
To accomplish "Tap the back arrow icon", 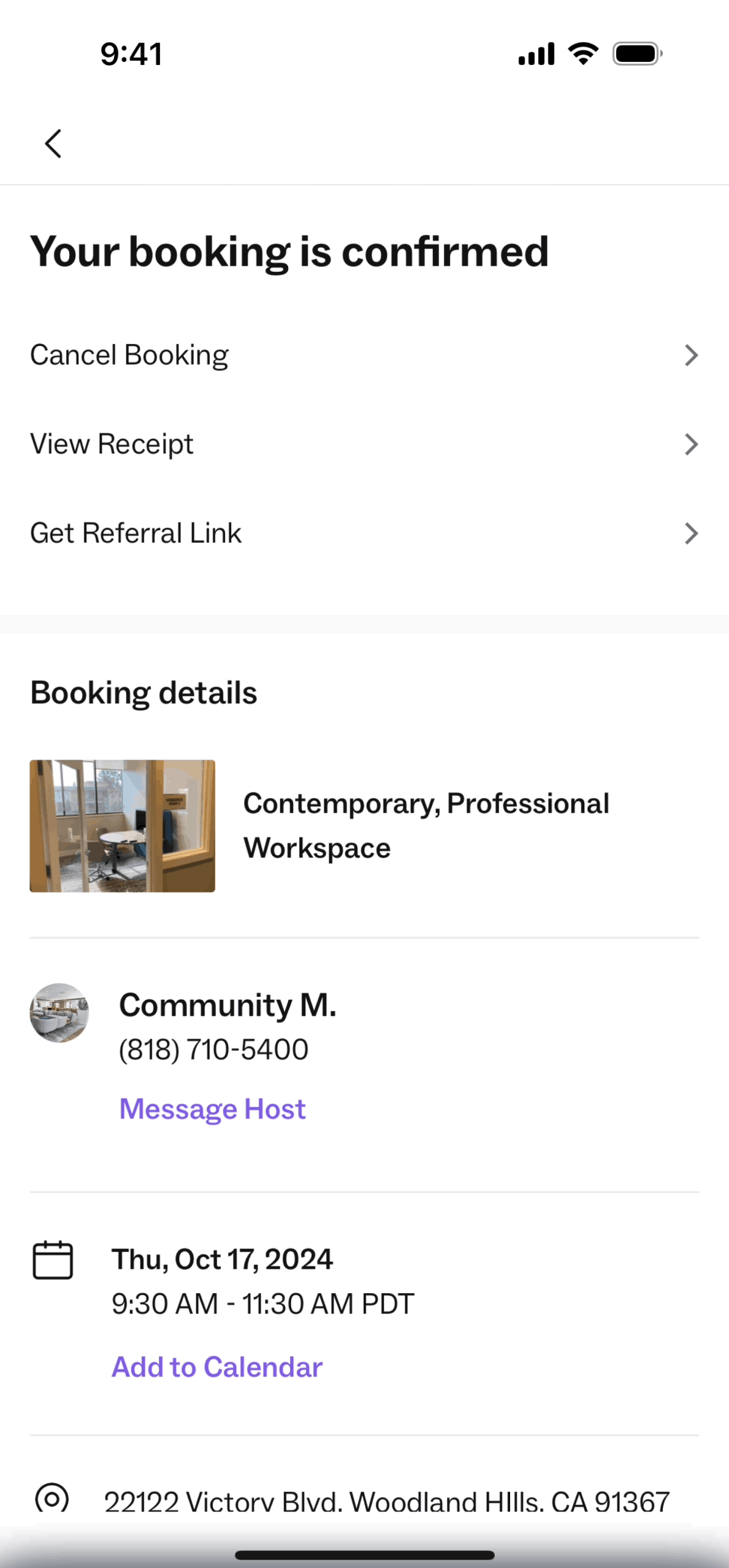I will click(x=53, y=144).
